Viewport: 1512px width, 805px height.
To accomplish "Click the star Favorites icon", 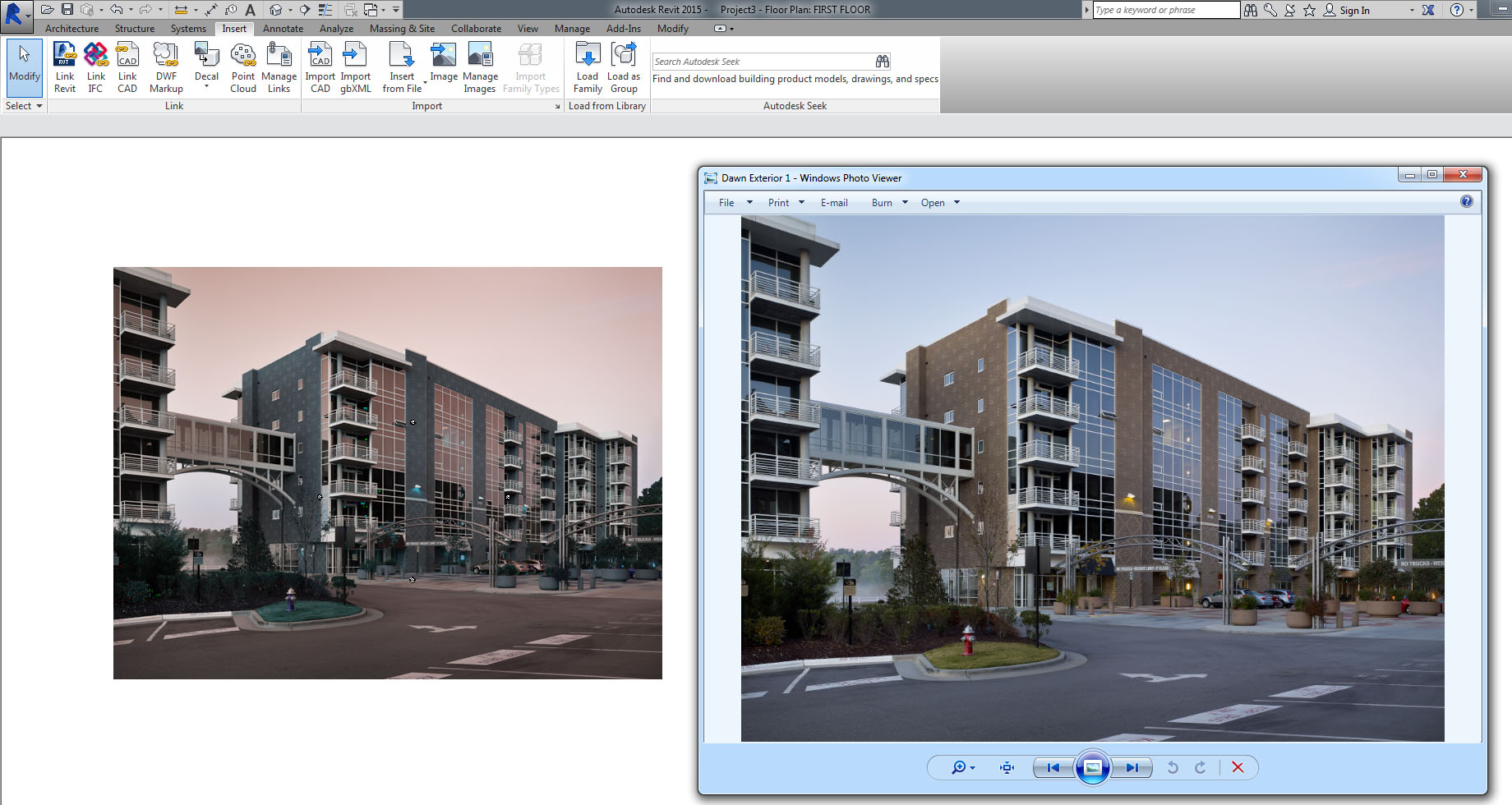I will coord(1309,10).
